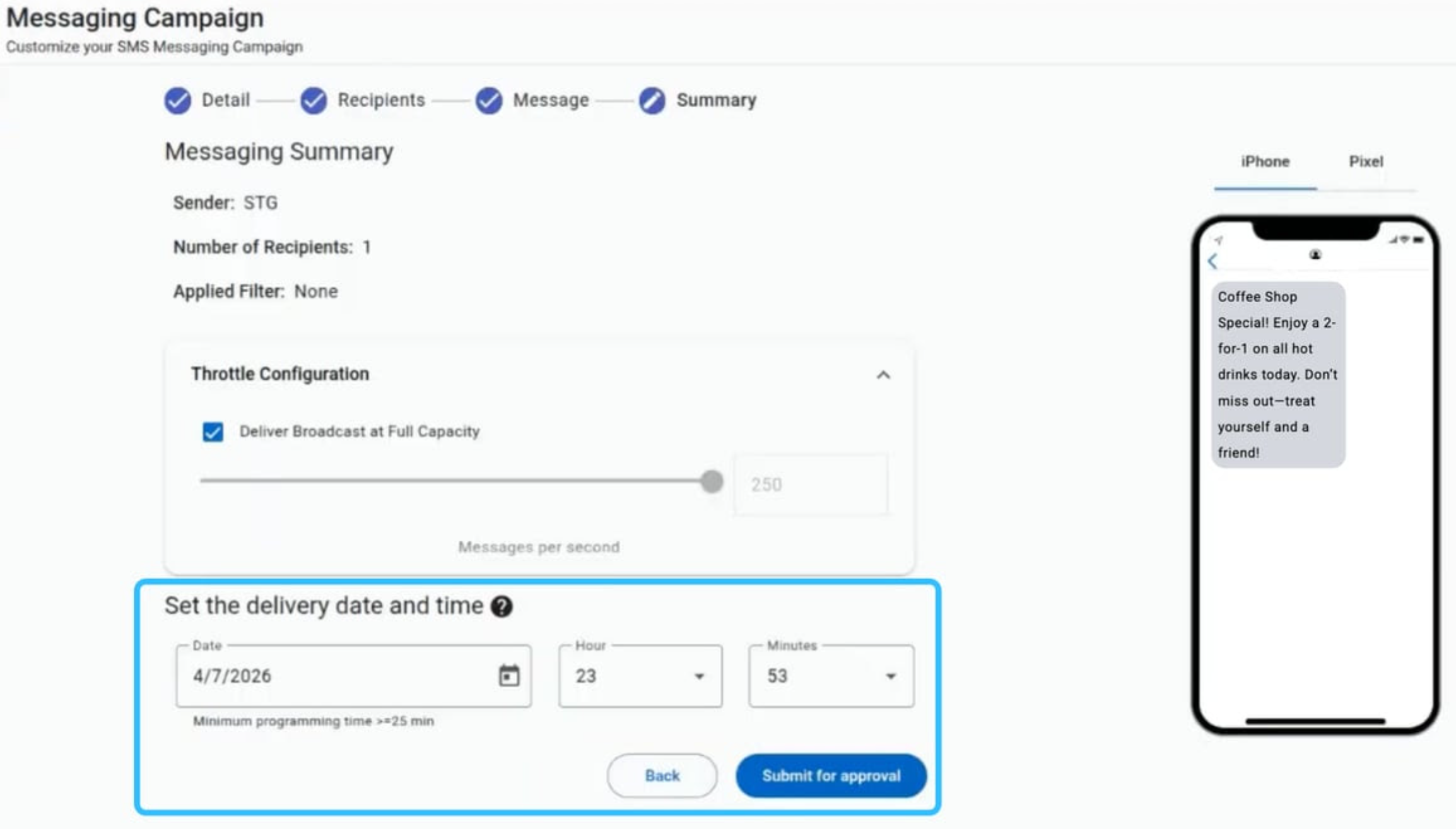Tap the phone preview back arrow

(1212, 261)
